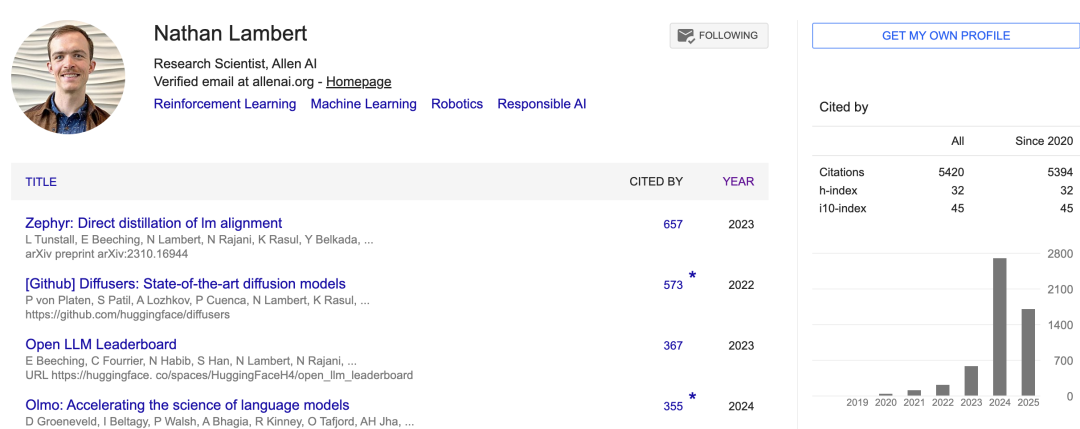The width and height of the screenshot is (1080, 429).
Task: View the 657 citations of Zephyr
Action: (x=673, y=224)
